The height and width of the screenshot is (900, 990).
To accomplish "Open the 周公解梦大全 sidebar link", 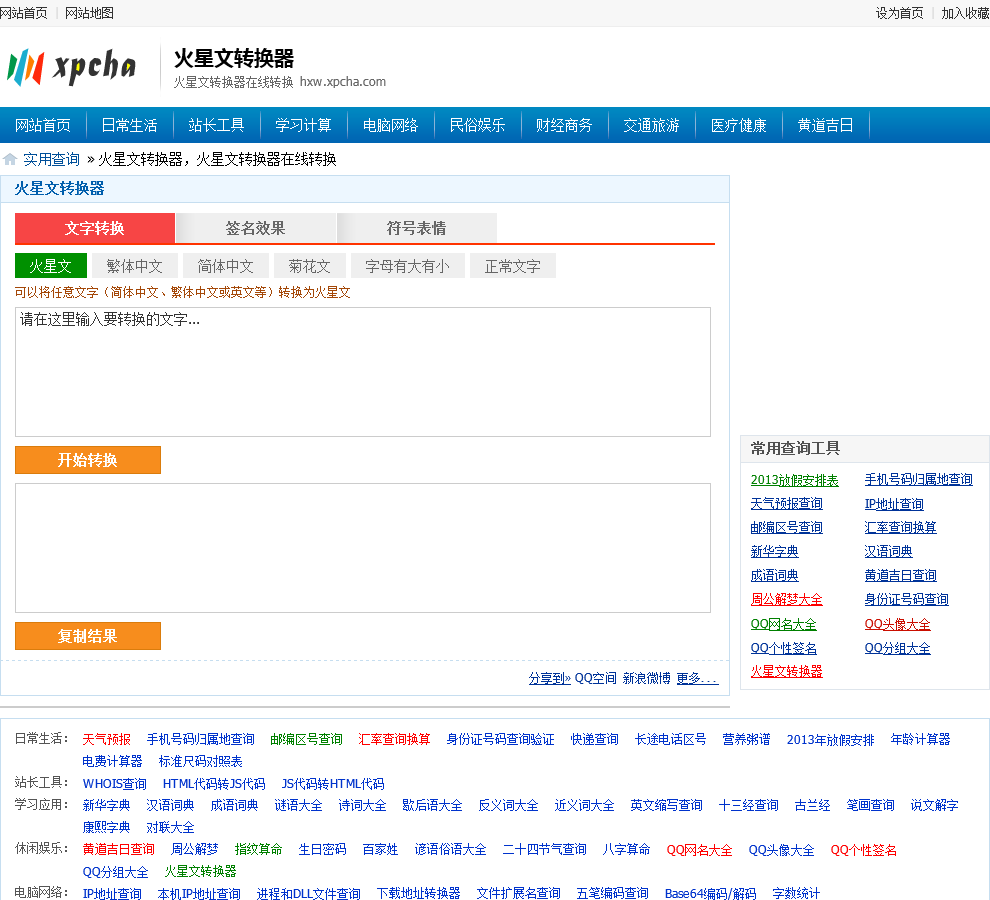I will (x=786, y=600).
